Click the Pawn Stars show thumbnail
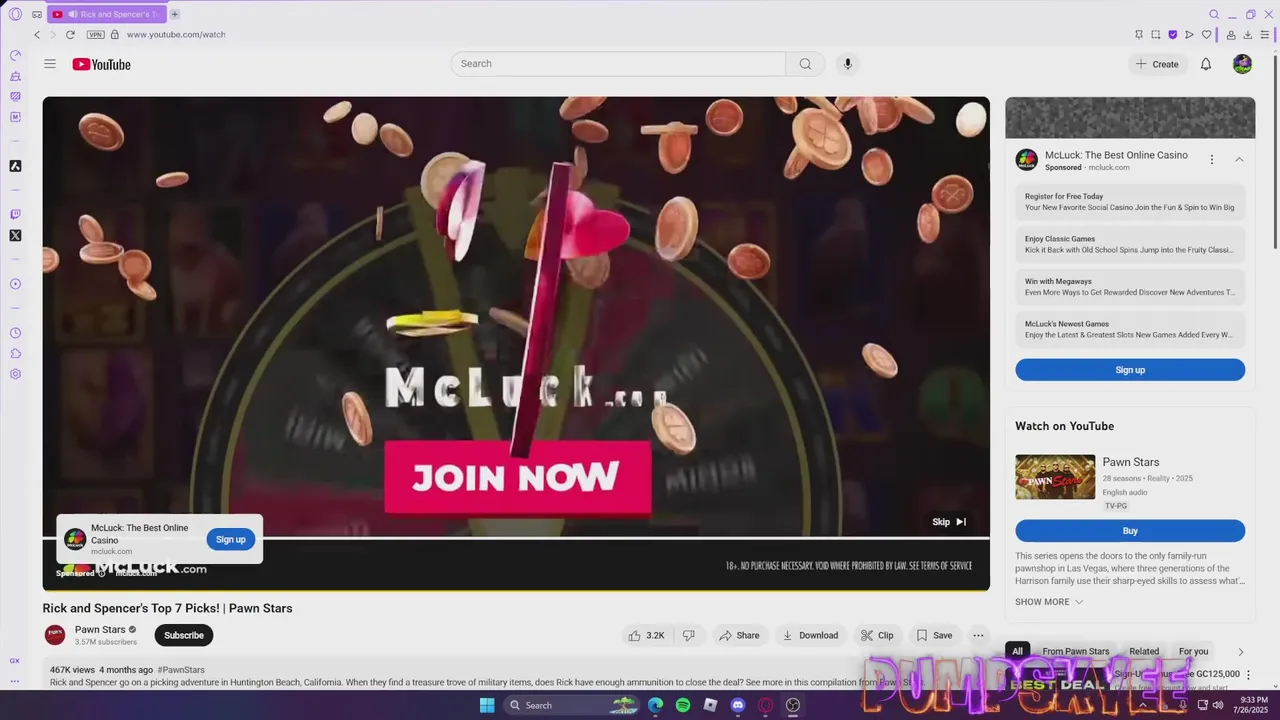The width and height of the screenshot is (1280, 720). tap(1055, 477)
